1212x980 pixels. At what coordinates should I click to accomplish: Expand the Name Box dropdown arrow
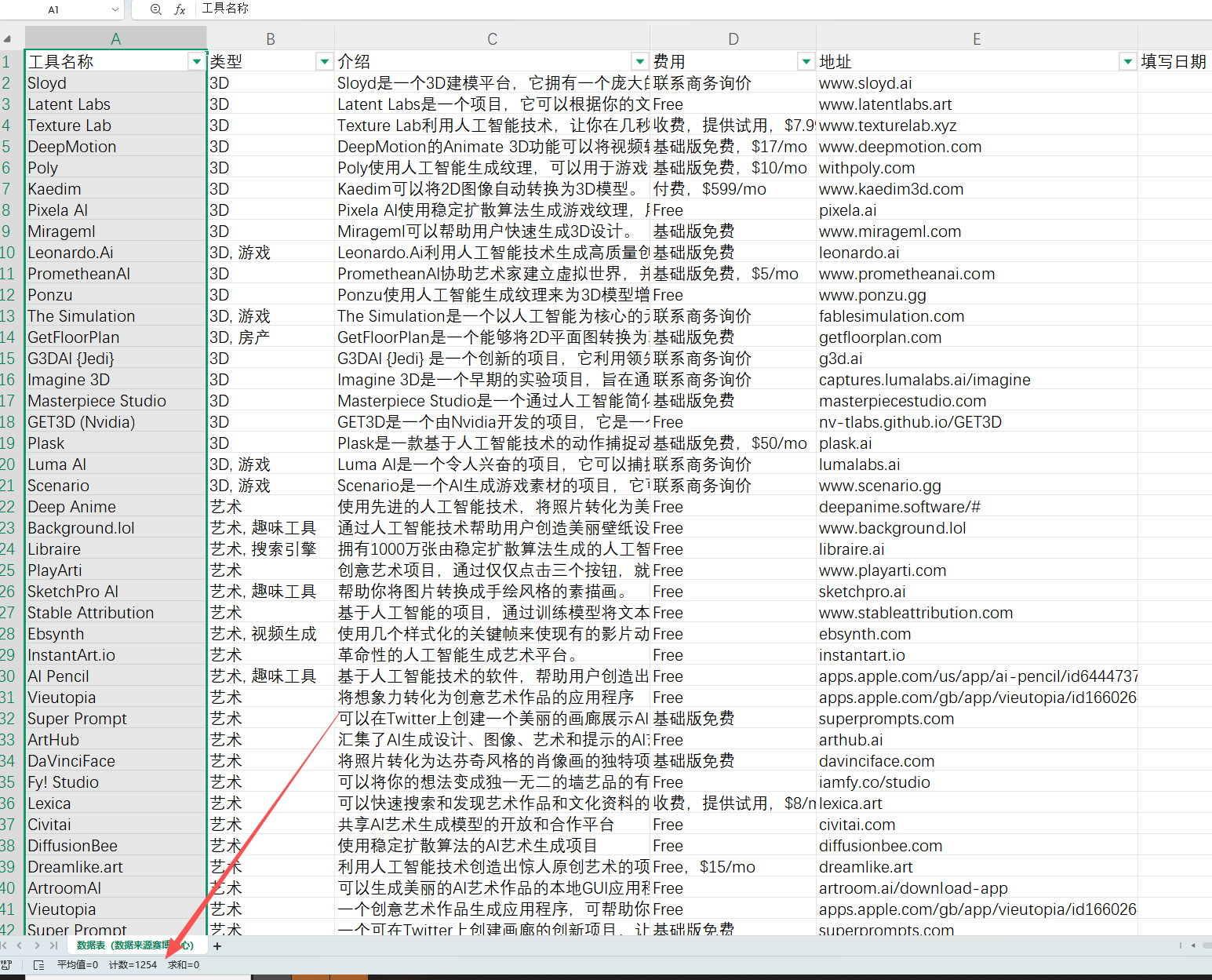(x=115, y=9)
